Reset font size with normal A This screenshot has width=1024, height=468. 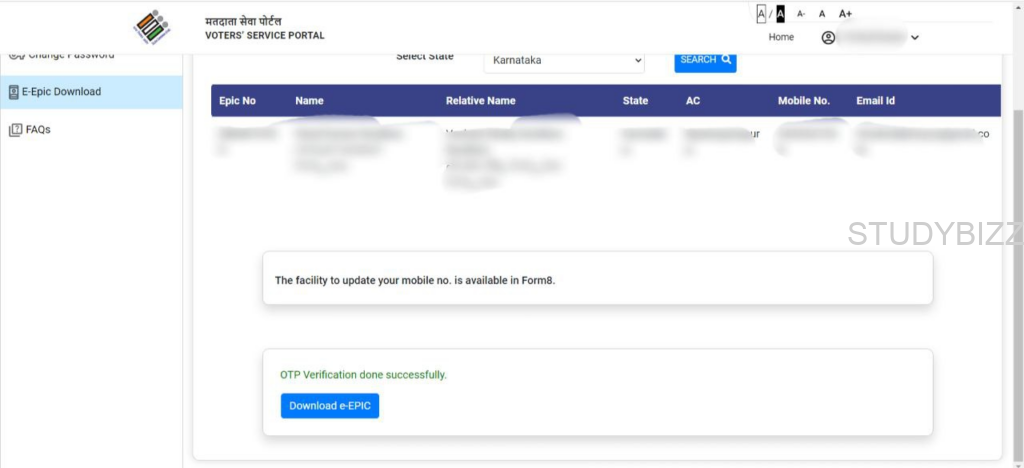(x=822, y=14)
